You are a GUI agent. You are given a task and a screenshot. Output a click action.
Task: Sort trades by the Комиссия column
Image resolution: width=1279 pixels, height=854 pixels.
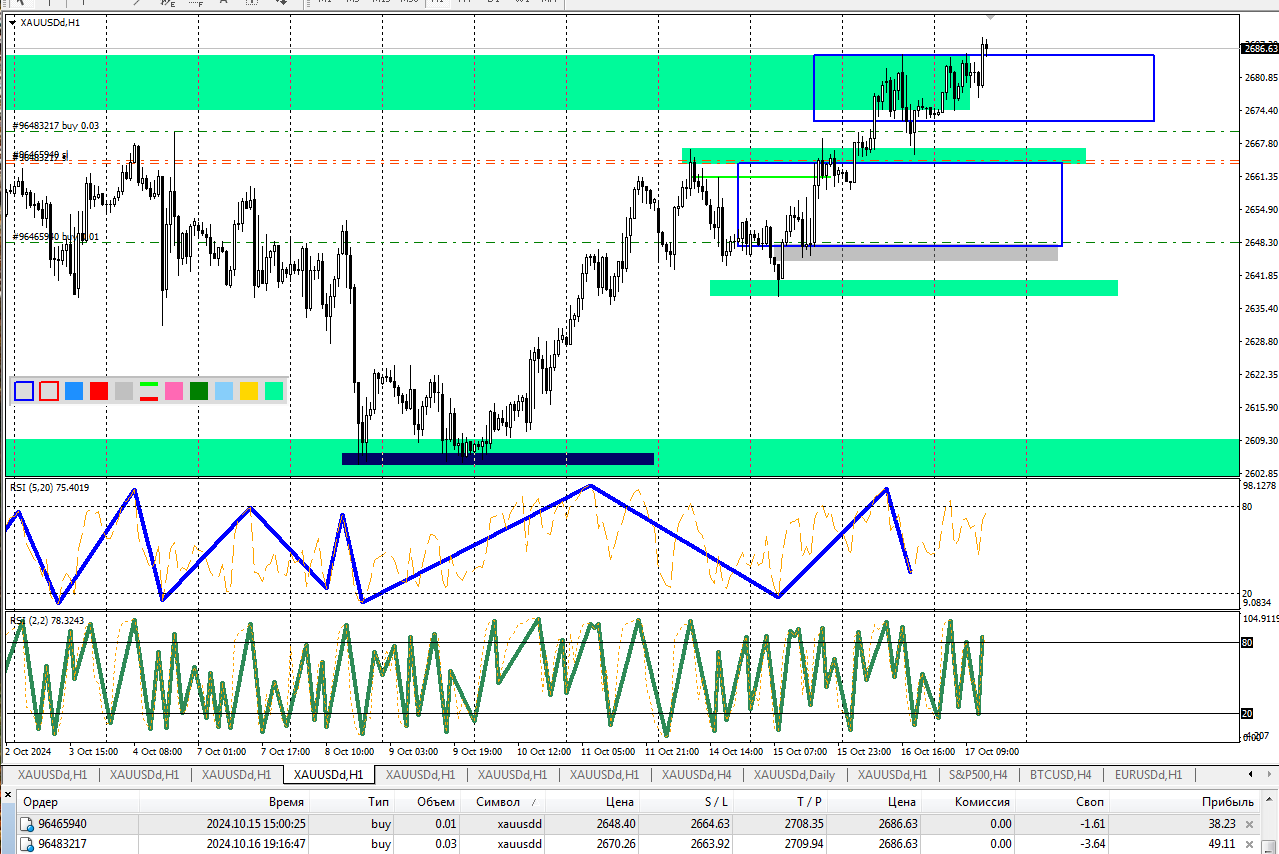pos(969,802)
